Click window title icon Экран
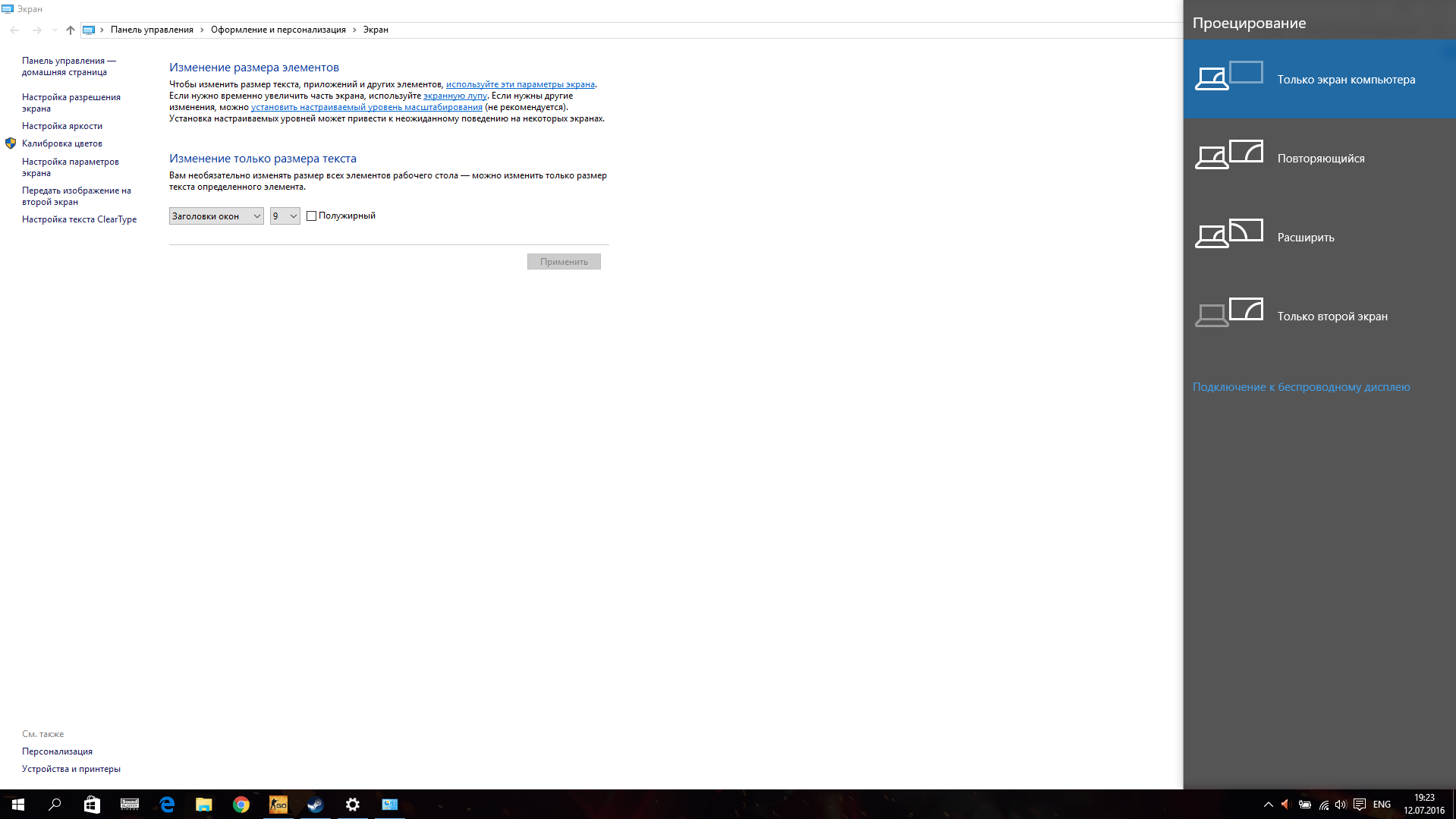This screenshot has height=819, width=1456. coord(8,9)
